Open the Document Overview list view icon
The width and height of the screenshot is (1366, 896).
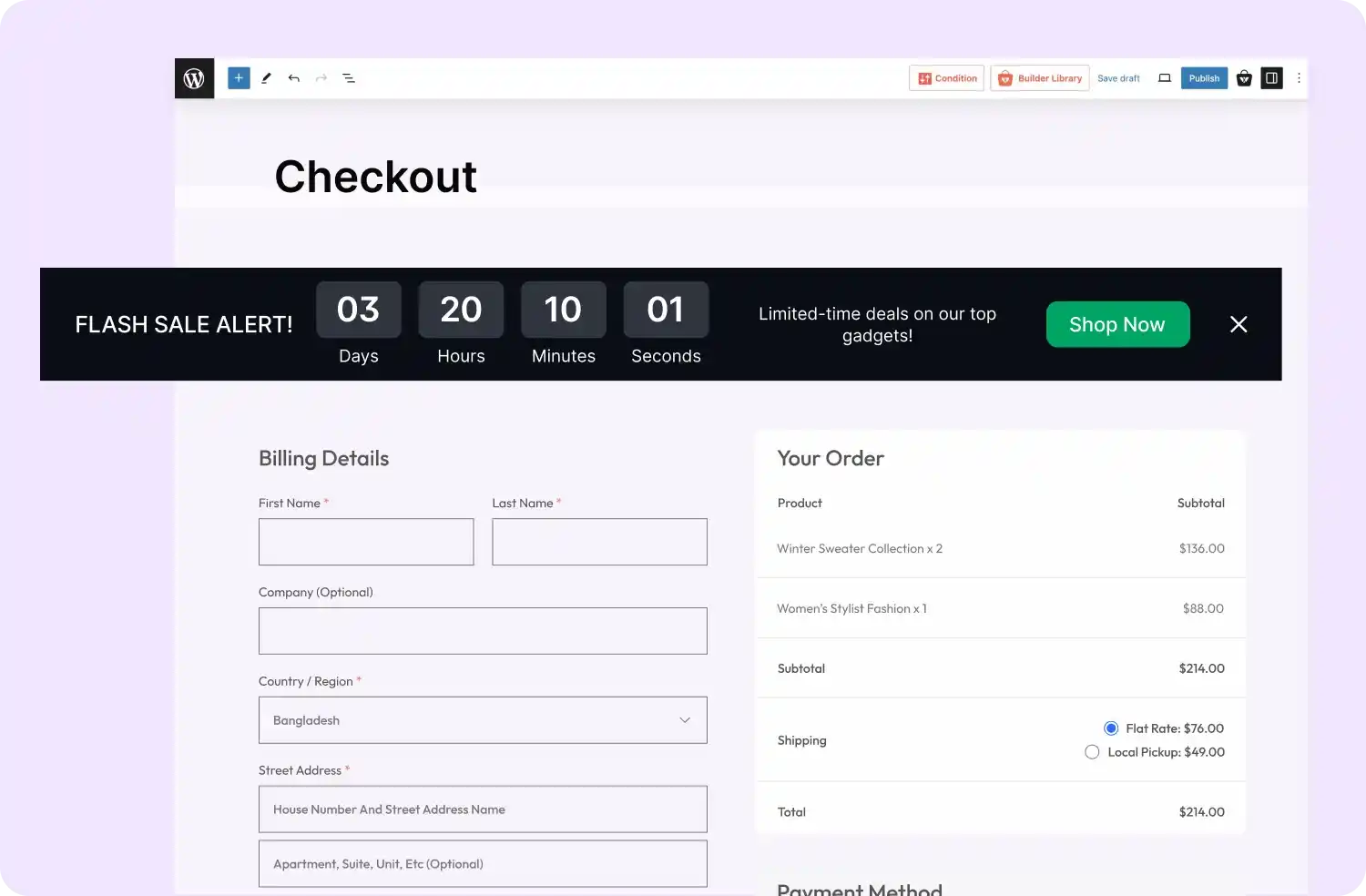coord(349,78)
